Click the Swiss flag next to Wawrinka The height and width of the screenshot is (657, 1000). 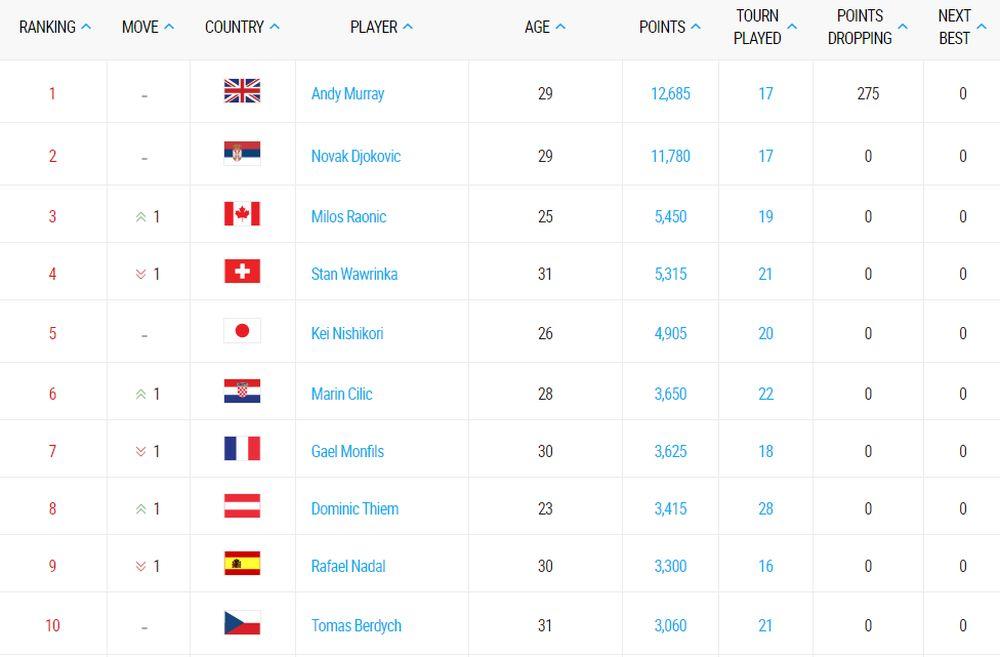tap(242, 272)
